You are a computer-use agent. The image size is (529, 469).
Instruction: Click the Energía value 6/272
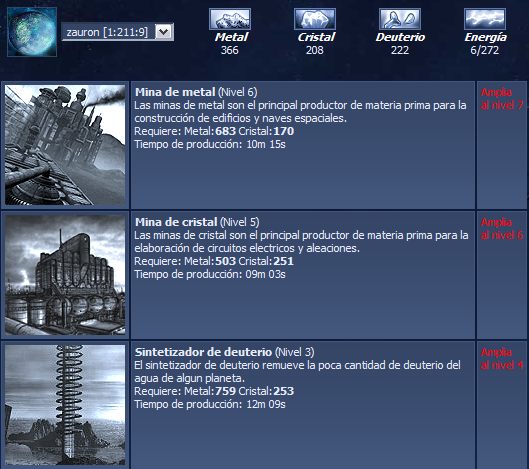tap(485, 50)
